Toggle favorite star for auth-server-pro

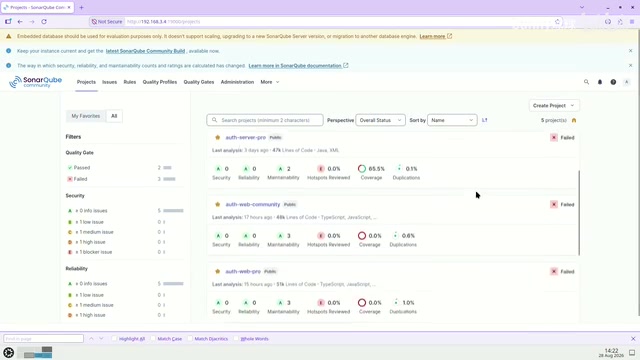pos(218,138)
